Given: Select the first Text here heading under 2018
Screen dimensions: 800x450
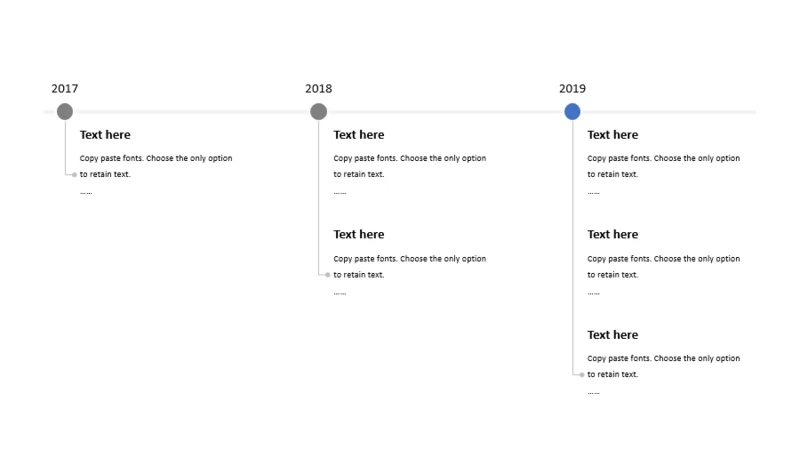Looking at the screenshot, I should 359,135.
